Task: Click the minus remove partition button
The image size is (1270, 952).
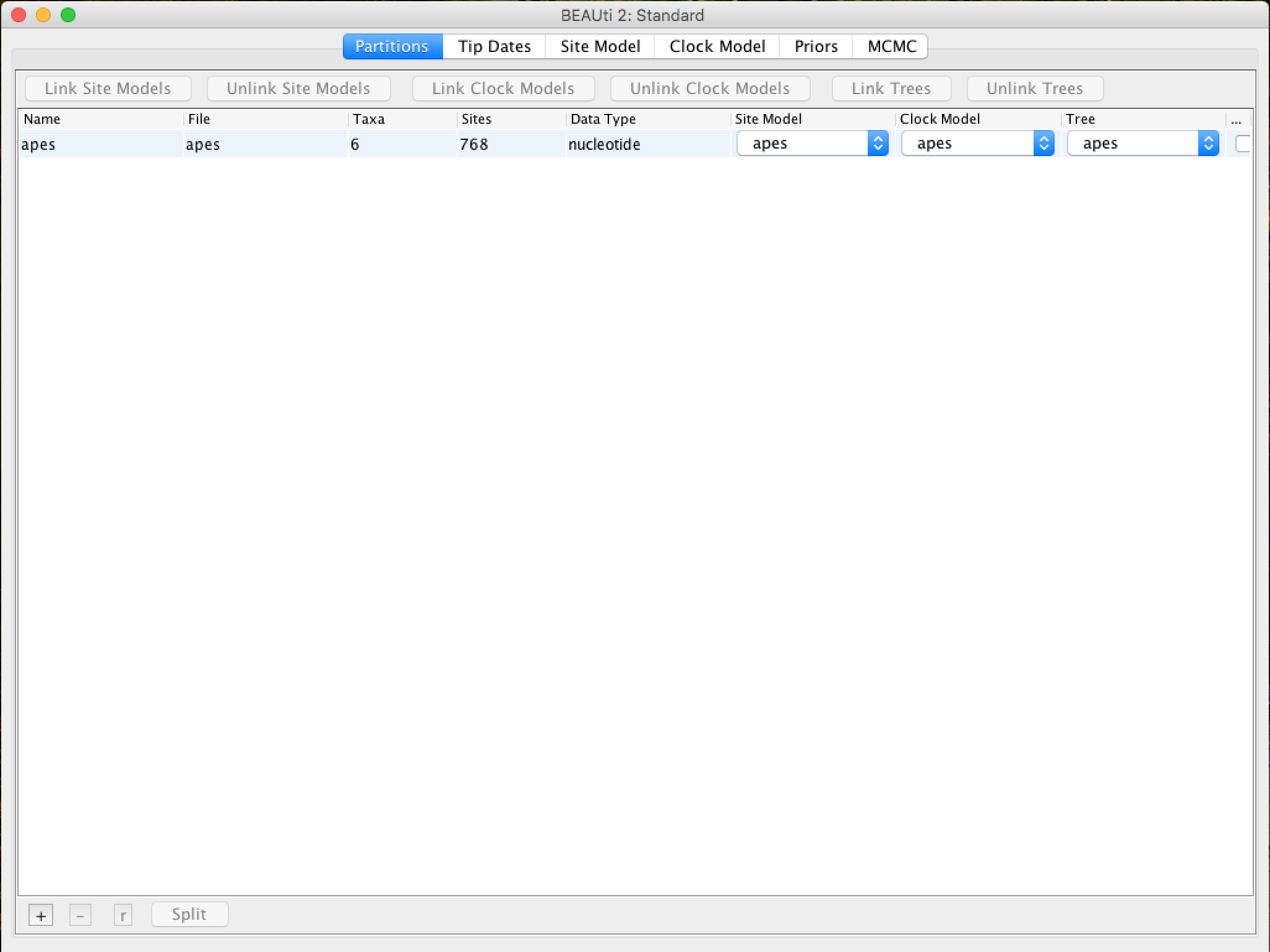Action: coord(80,915)
